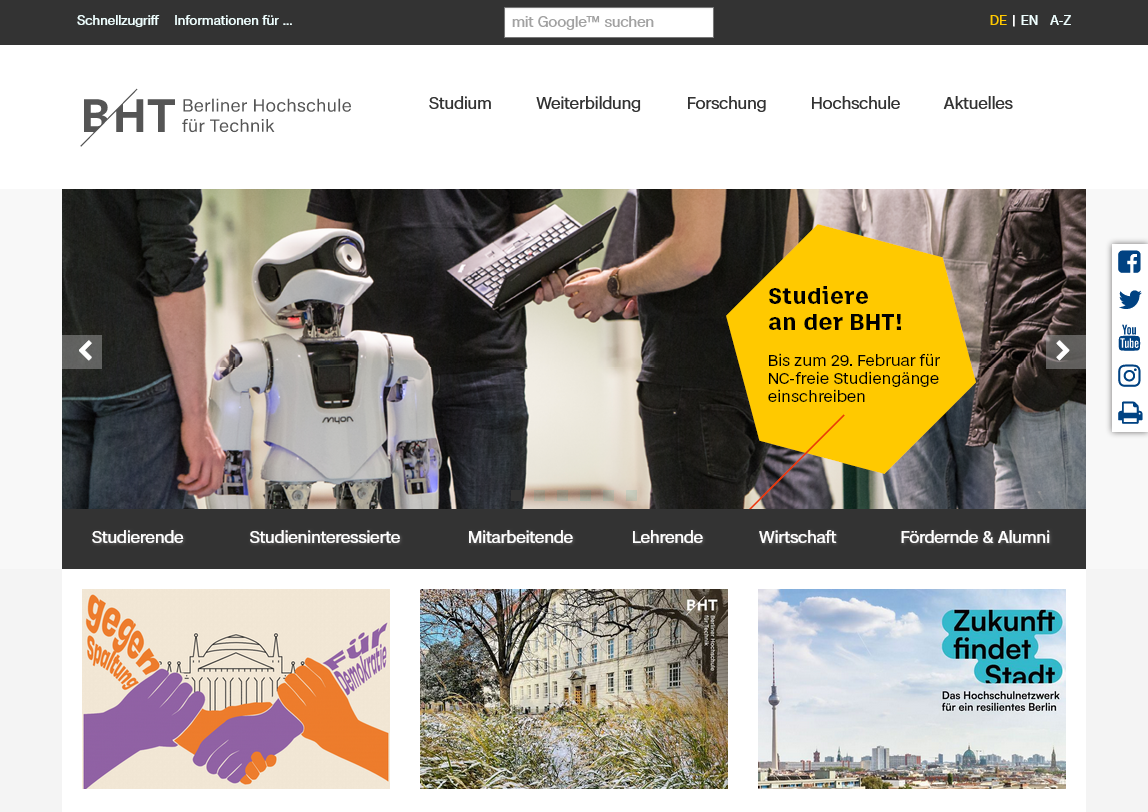Open the Aktuelles menu item
This screenshot has width=1148, height=812.
[x=977, y=103]
